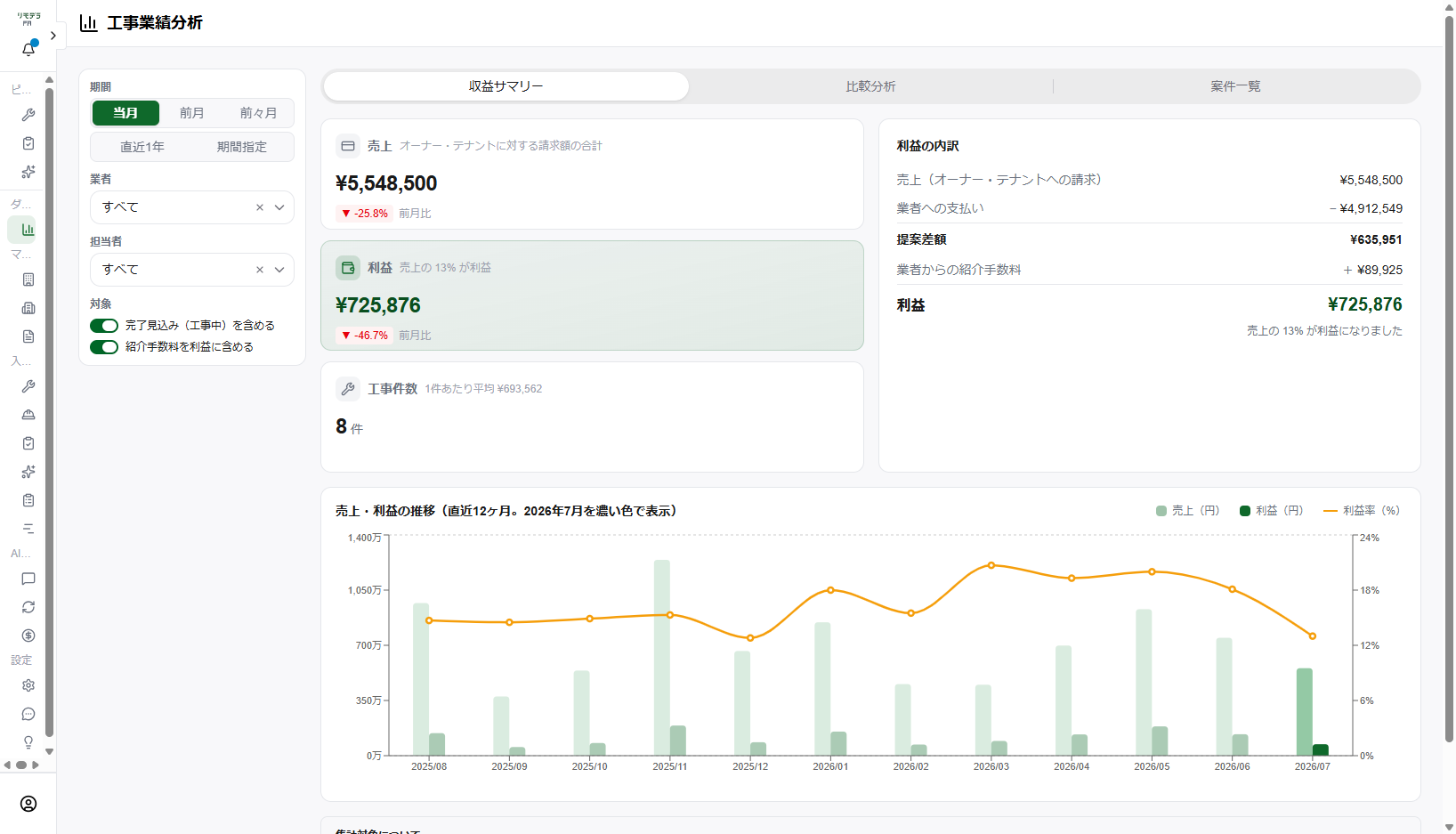Click the lightbulb tips icon
Image resolution: width=1456 pixels, height=834 pixels.
(x=28, y=742)
